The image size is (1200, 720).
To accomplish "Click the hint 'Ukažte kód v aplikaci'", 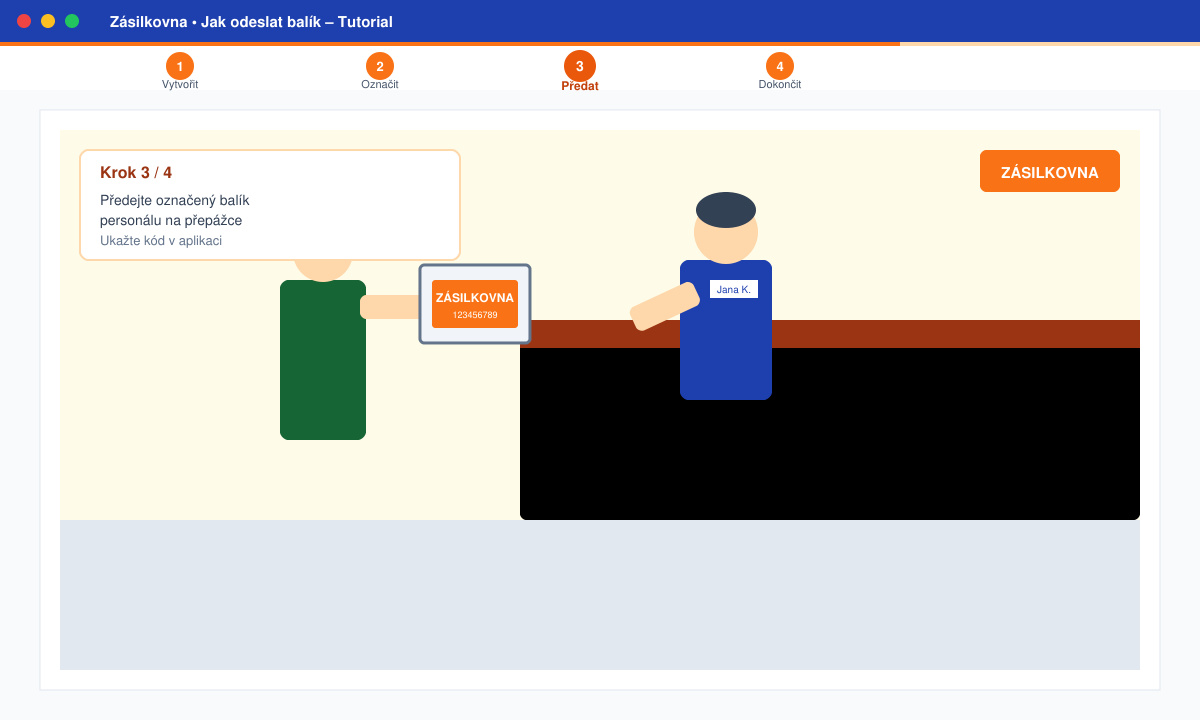I will click(x=161, y=241).
